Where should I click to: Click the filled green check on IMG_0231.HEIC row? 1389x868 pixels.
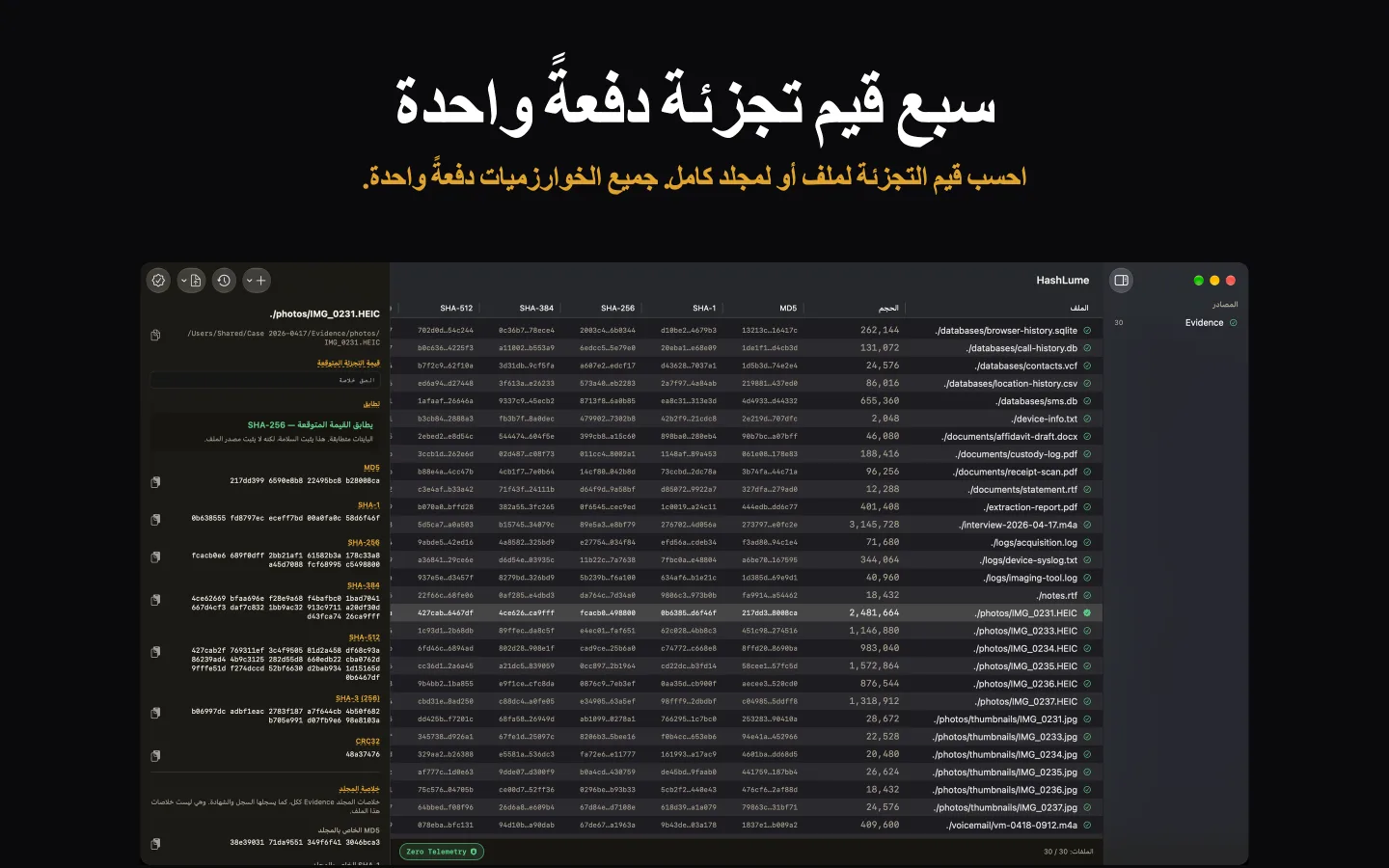1087,613
